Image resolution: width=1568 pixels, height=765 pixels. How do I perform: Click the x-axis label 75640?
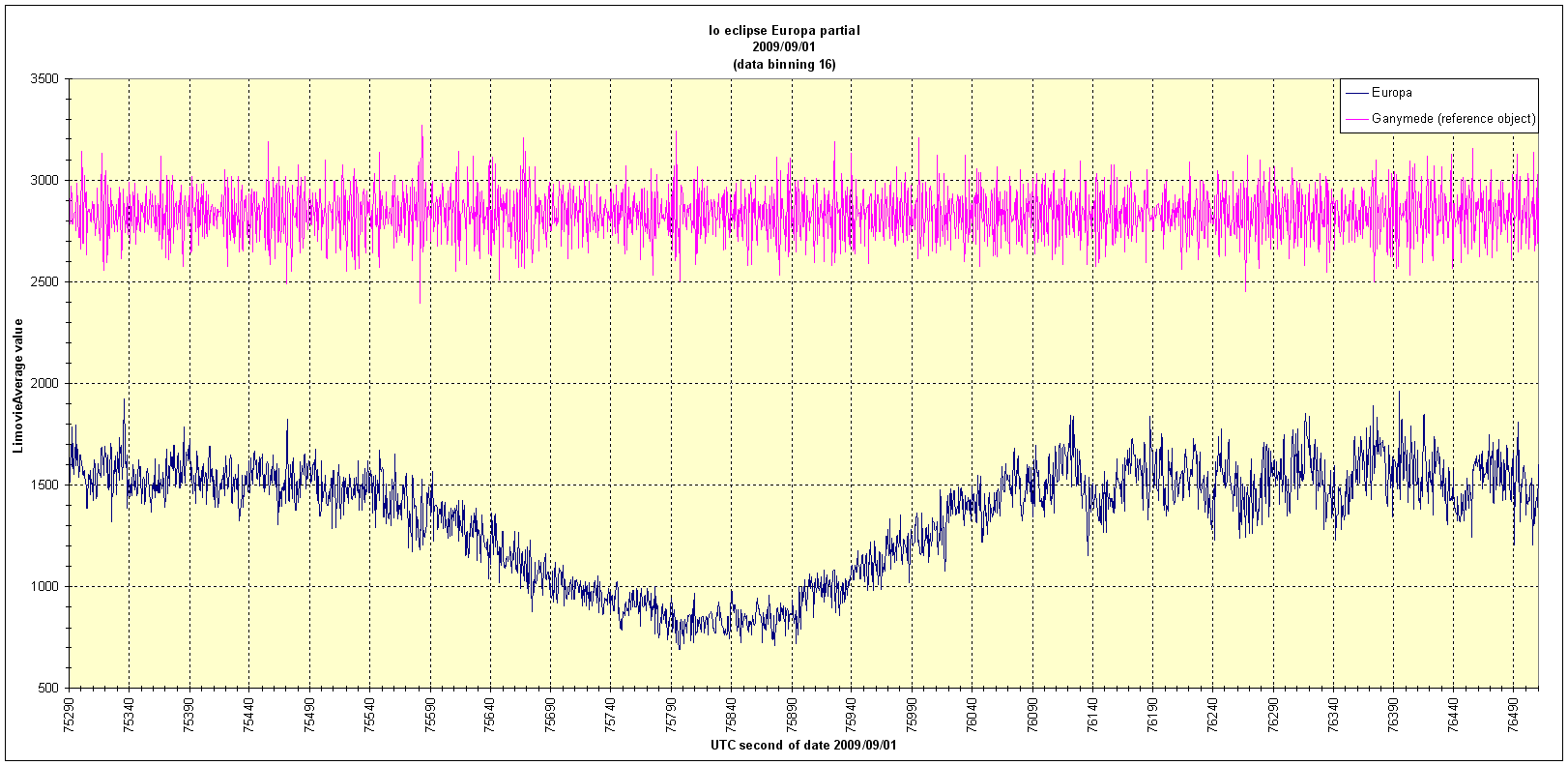pos(490,714)
